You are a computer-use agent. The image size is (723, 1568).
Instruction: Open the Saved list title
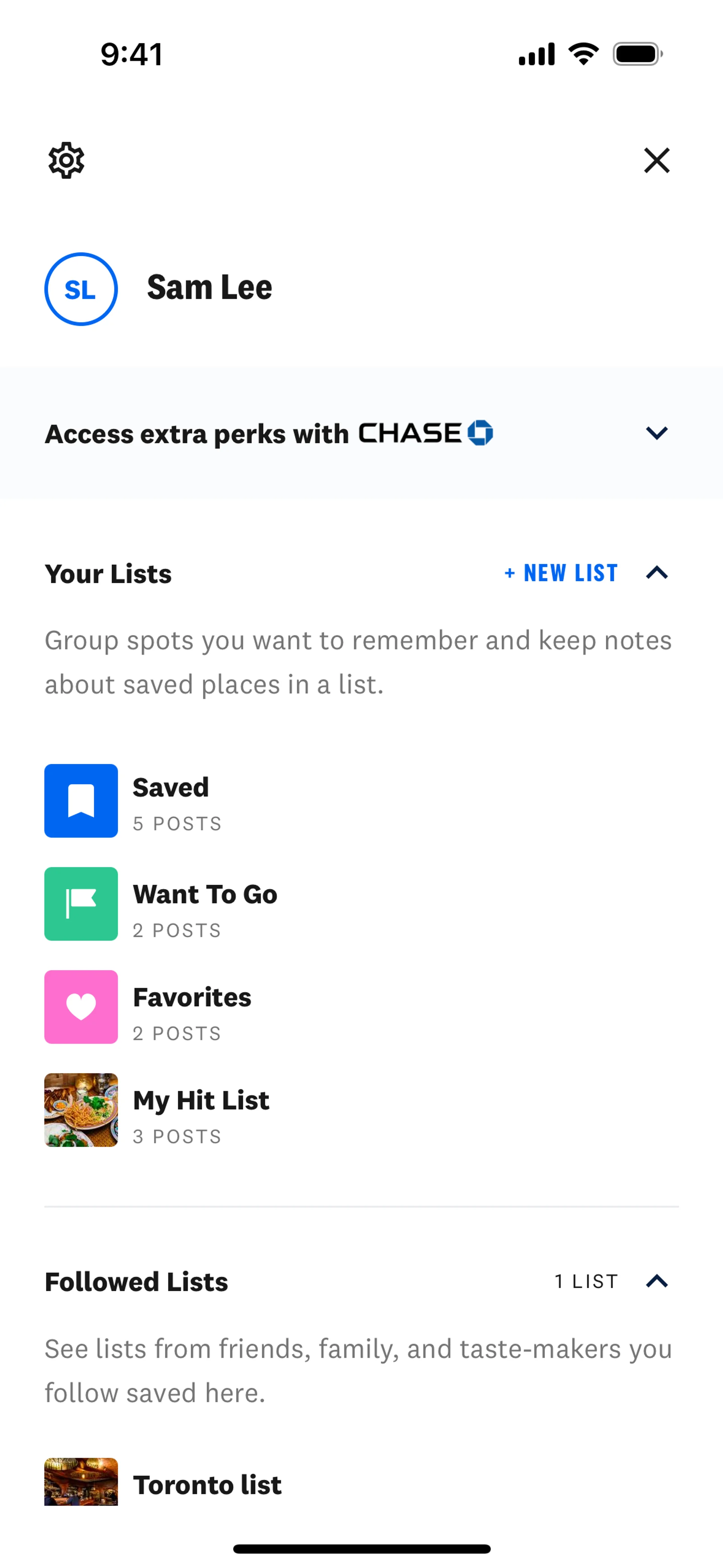click(x=171, y=788)
